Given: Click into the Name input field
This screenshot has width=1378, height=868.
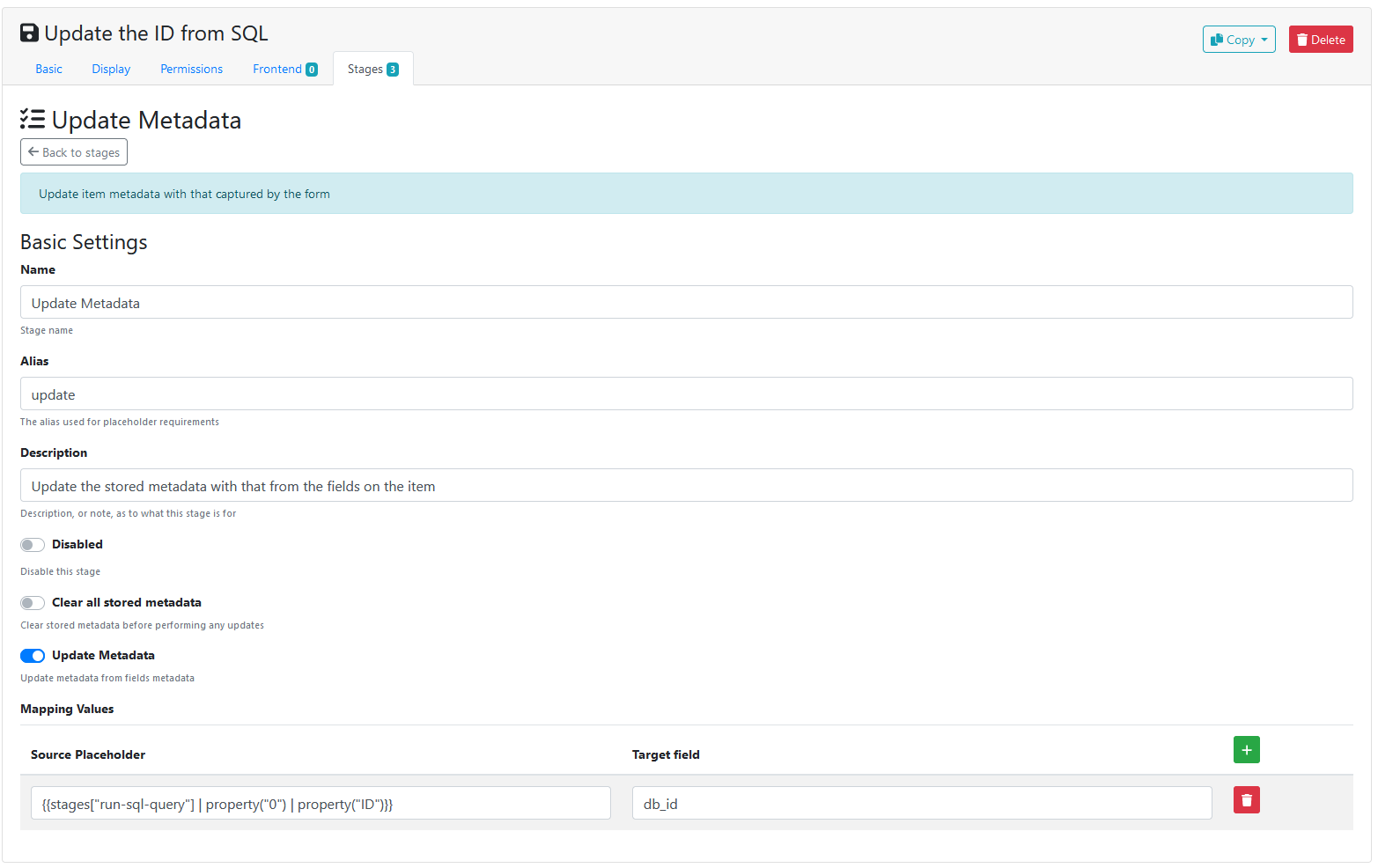Looking at the screenshot, I should coord(686,303).
